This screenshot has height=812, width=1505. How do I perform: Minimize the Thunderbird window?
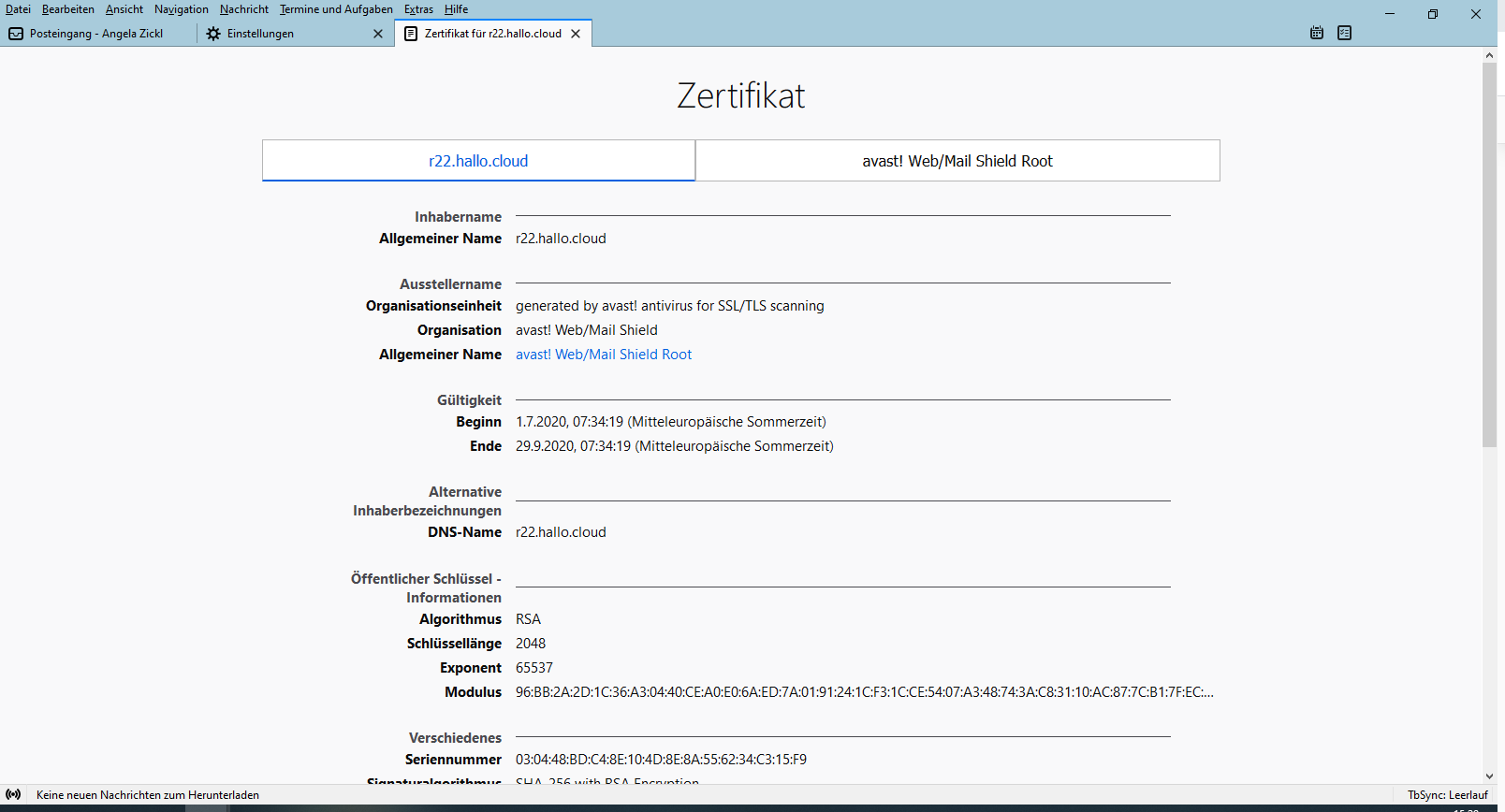pos(1390,14)
